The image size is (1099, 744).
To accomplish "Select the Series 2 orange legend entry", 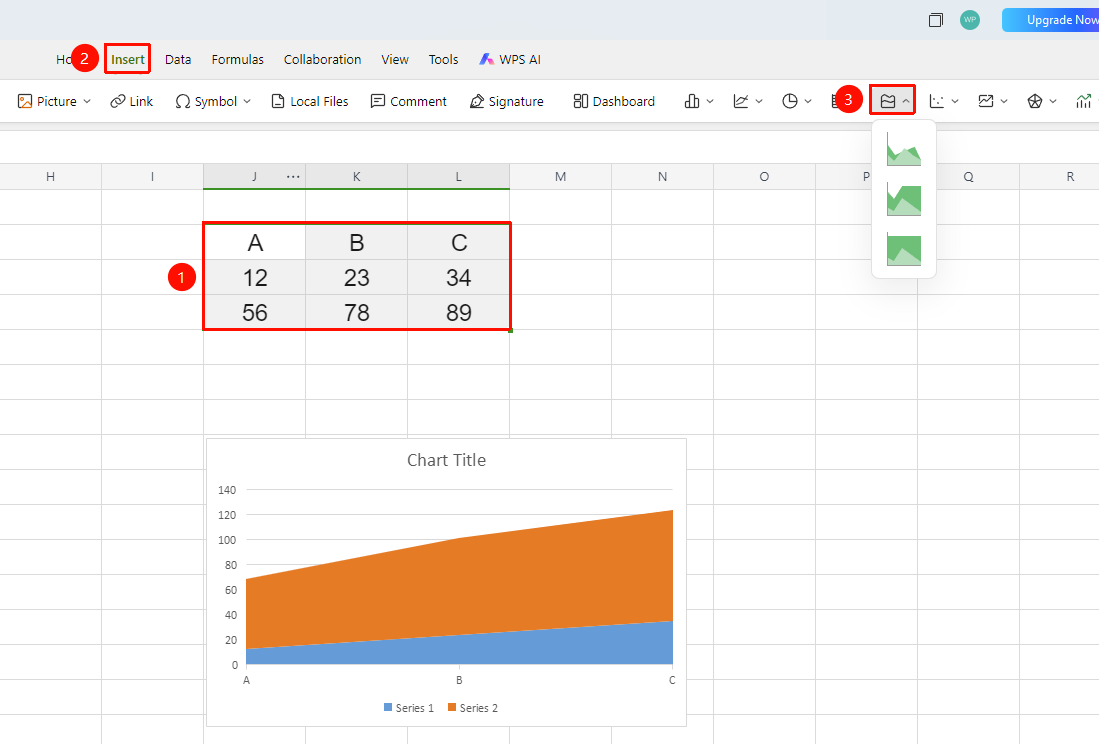I will click(473, 708).
